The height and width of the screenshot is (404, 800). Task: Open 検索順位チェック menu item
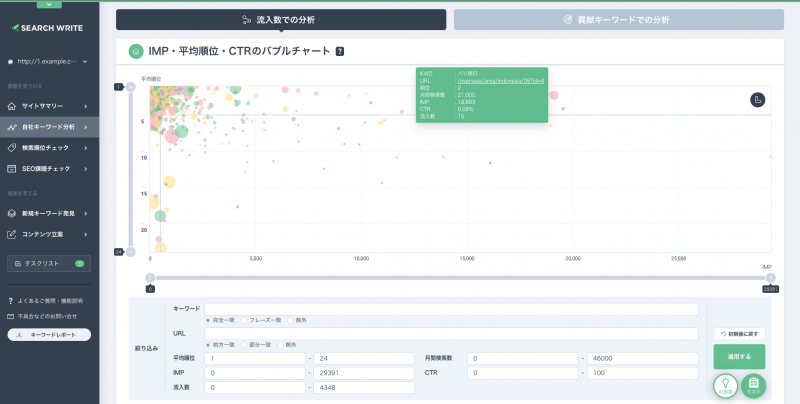pos(49,148)
